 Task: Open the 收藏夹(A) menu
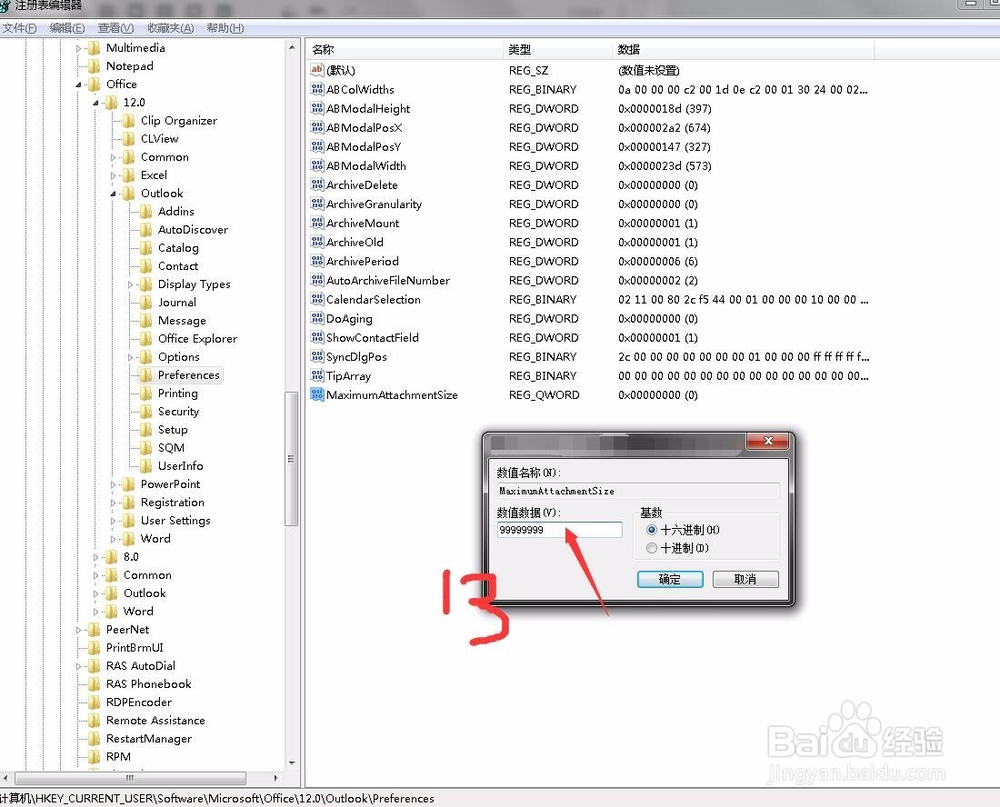click(x=170, y=28)
